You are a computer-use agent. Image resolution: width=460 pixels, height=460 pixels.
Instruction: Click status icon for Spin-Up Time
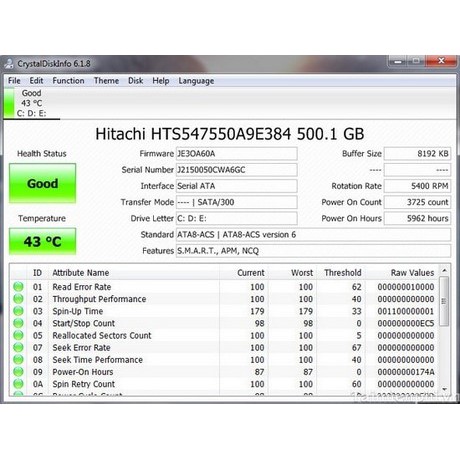pos(18,311)
